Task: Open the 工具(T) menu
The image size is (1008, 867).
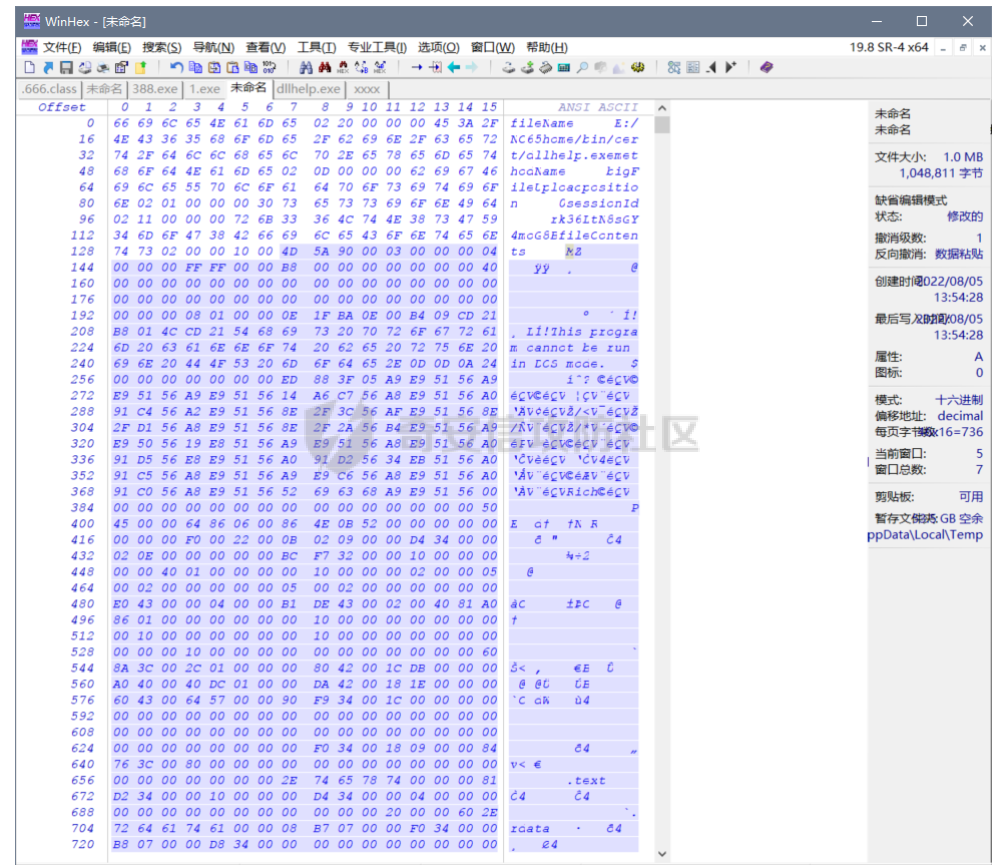Action: (316, 48)
